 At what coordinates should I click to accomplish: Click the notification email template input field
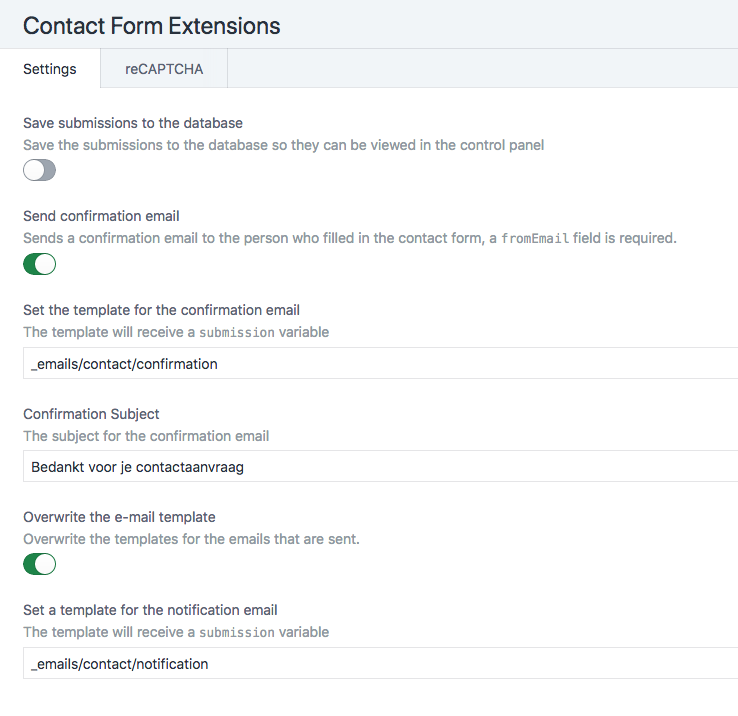click(380, 664)
